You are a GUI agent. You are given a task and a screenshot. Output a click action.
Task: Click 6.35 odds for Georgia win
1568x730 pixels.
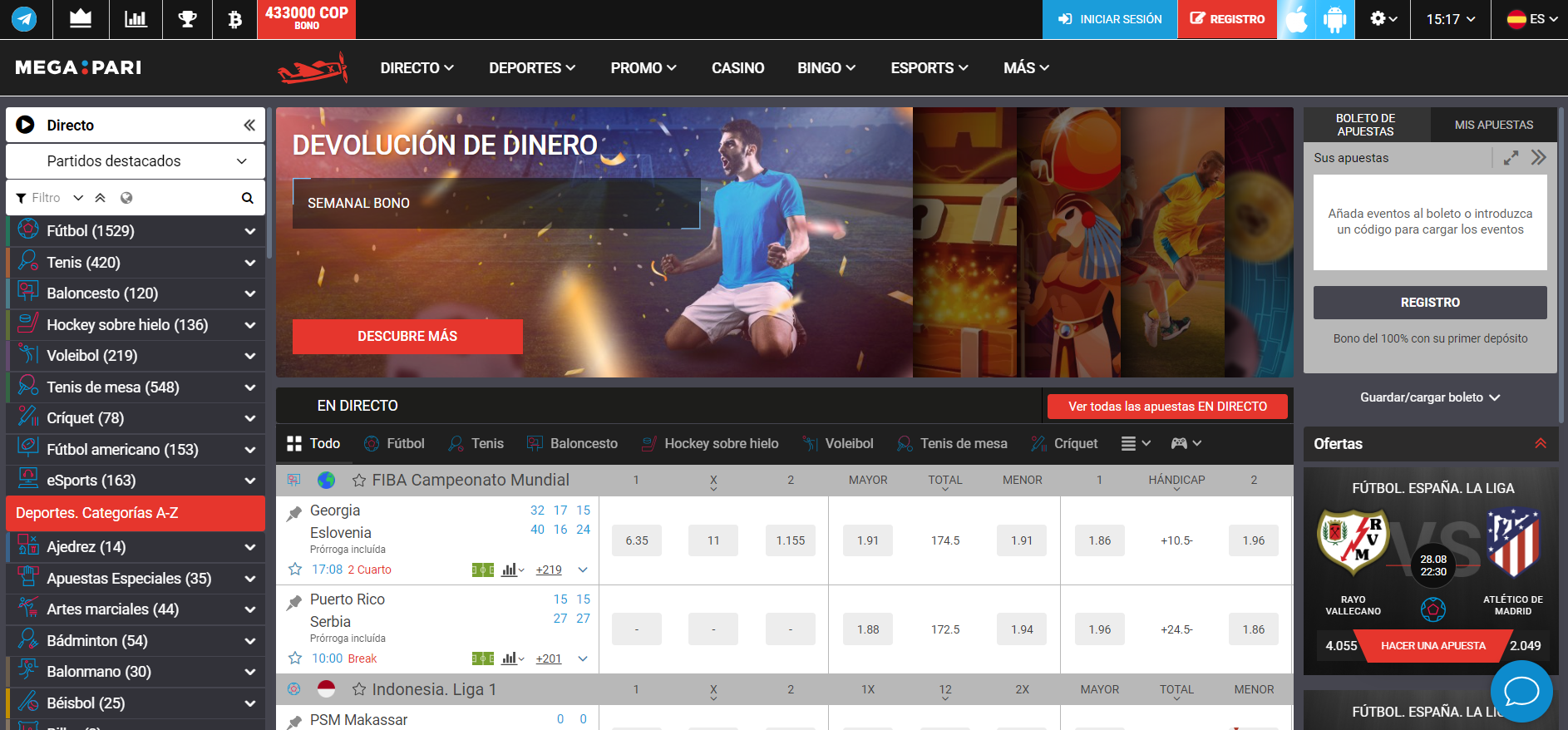pyautogui.click(x=637, y=541)
